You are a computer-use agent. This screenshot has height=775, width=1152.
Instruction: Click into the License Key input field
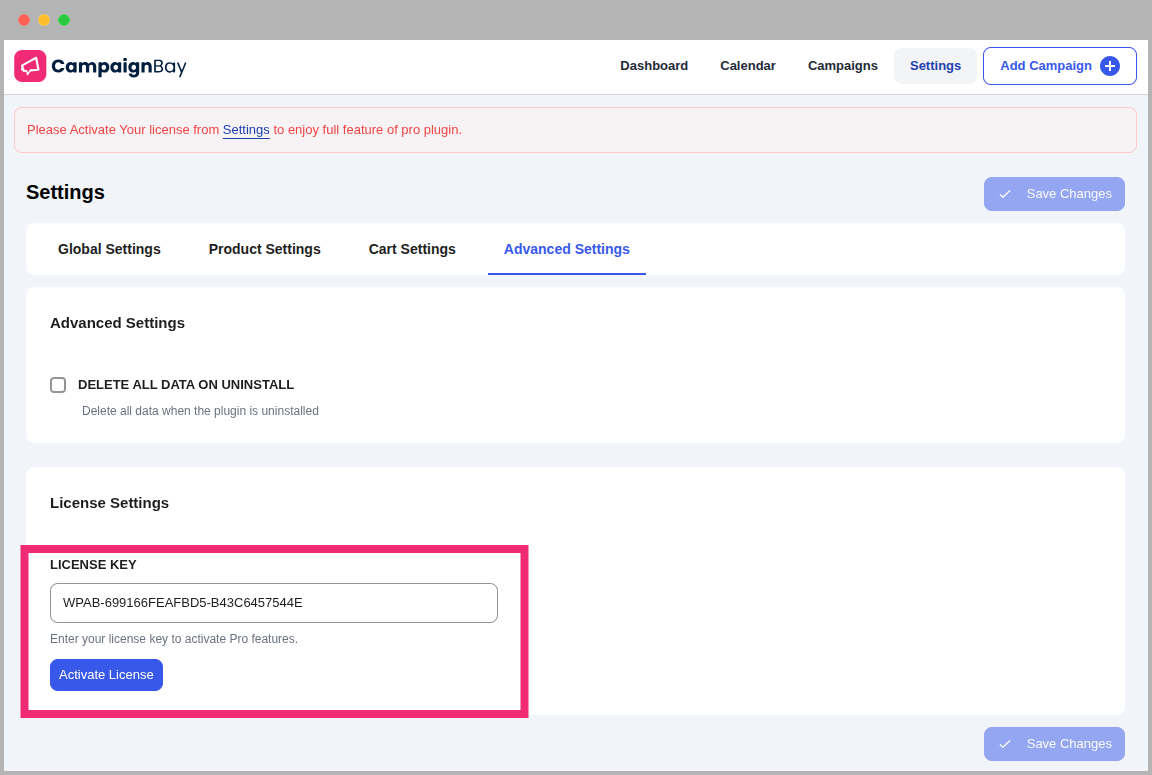click(x=273, y=603)
